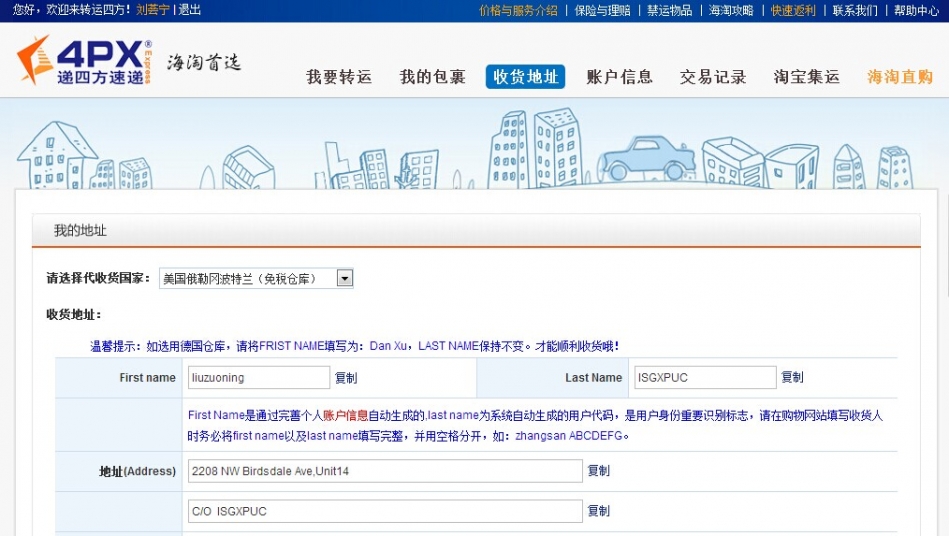Screen dimensions: 949x536
Task: Click the 温馨提示 Dan Xu notice text
Action: pyautogui.click(x=354, y=346)
